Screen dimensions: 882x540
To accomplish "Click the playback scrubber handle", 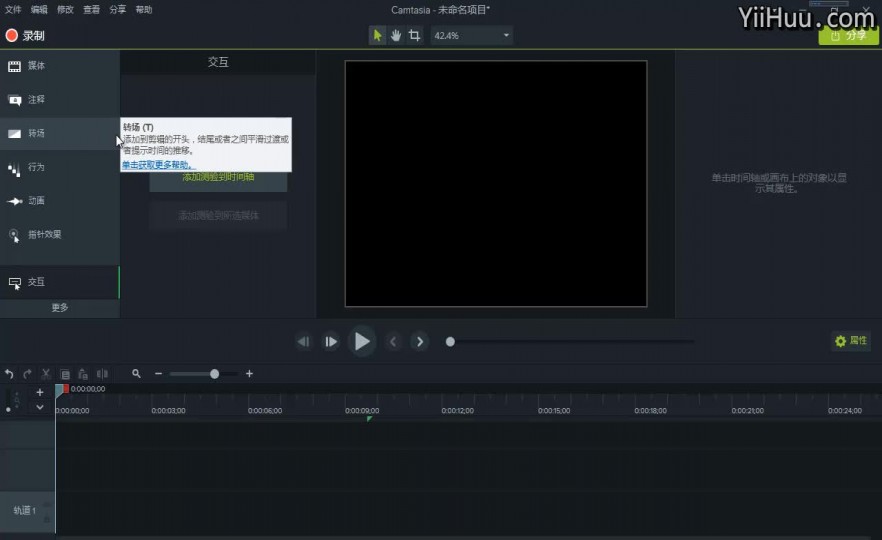I will (450, 341).
